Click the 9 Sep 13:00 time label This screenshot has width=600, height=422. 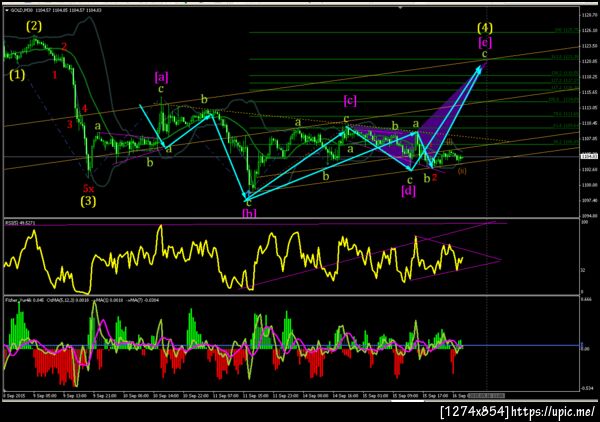pyautogui.click(x=74, y=396)
